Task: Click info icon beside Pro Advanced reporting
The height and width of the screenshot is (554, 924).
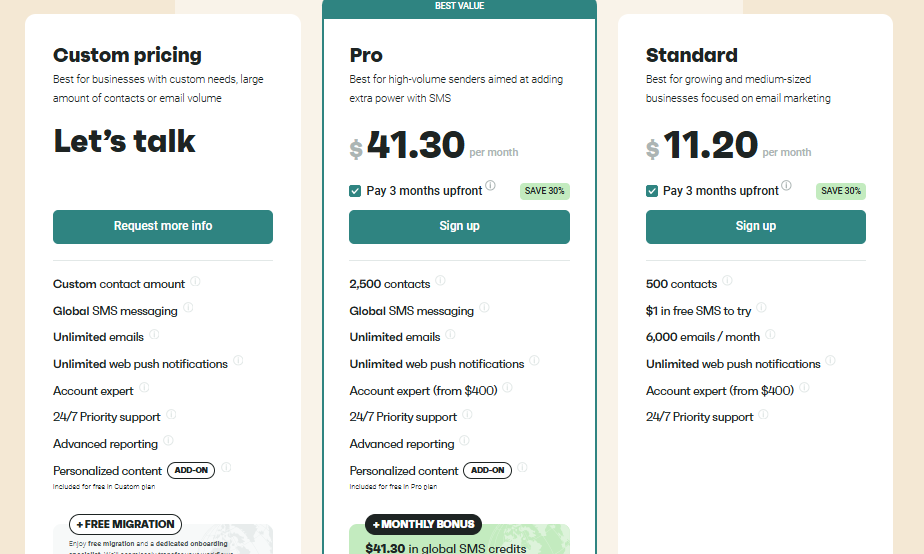Action: click(464, 442)
